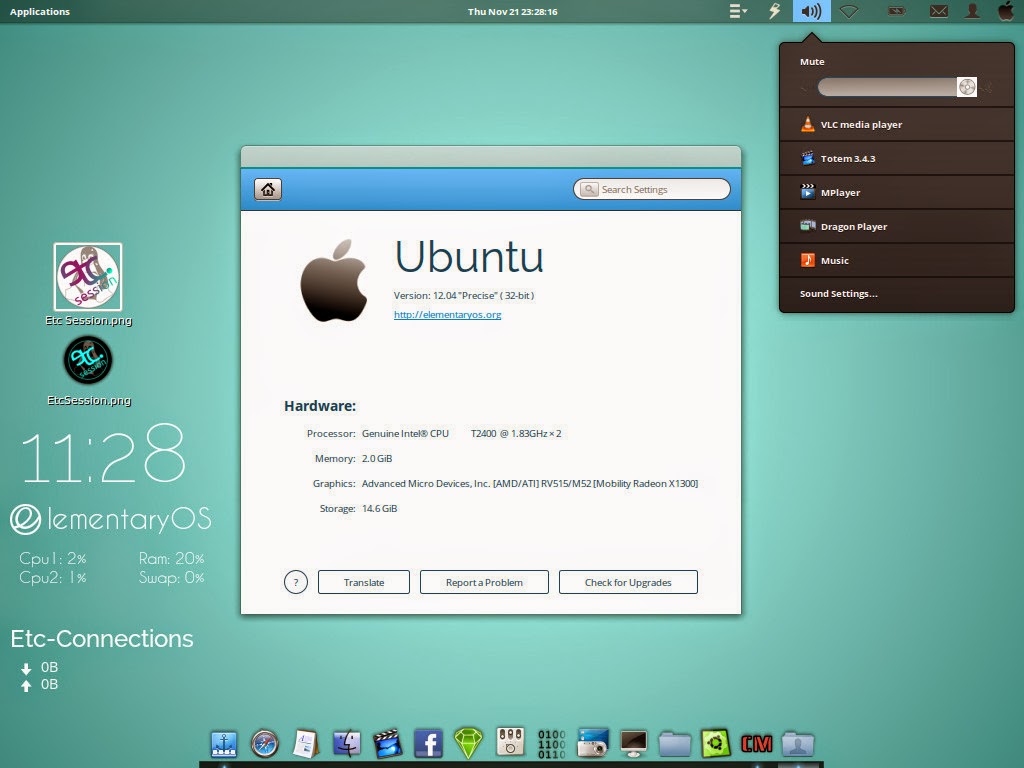
Task: Open the green gem icon in dock
Action: tap(468, 744)
